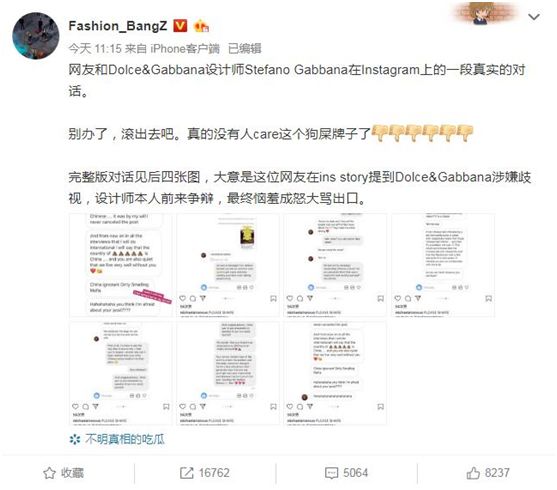Open the 不明真相的吃瓜 topic link
The width and height of the screenshot is (557, 490).
(x=125, y=440)
